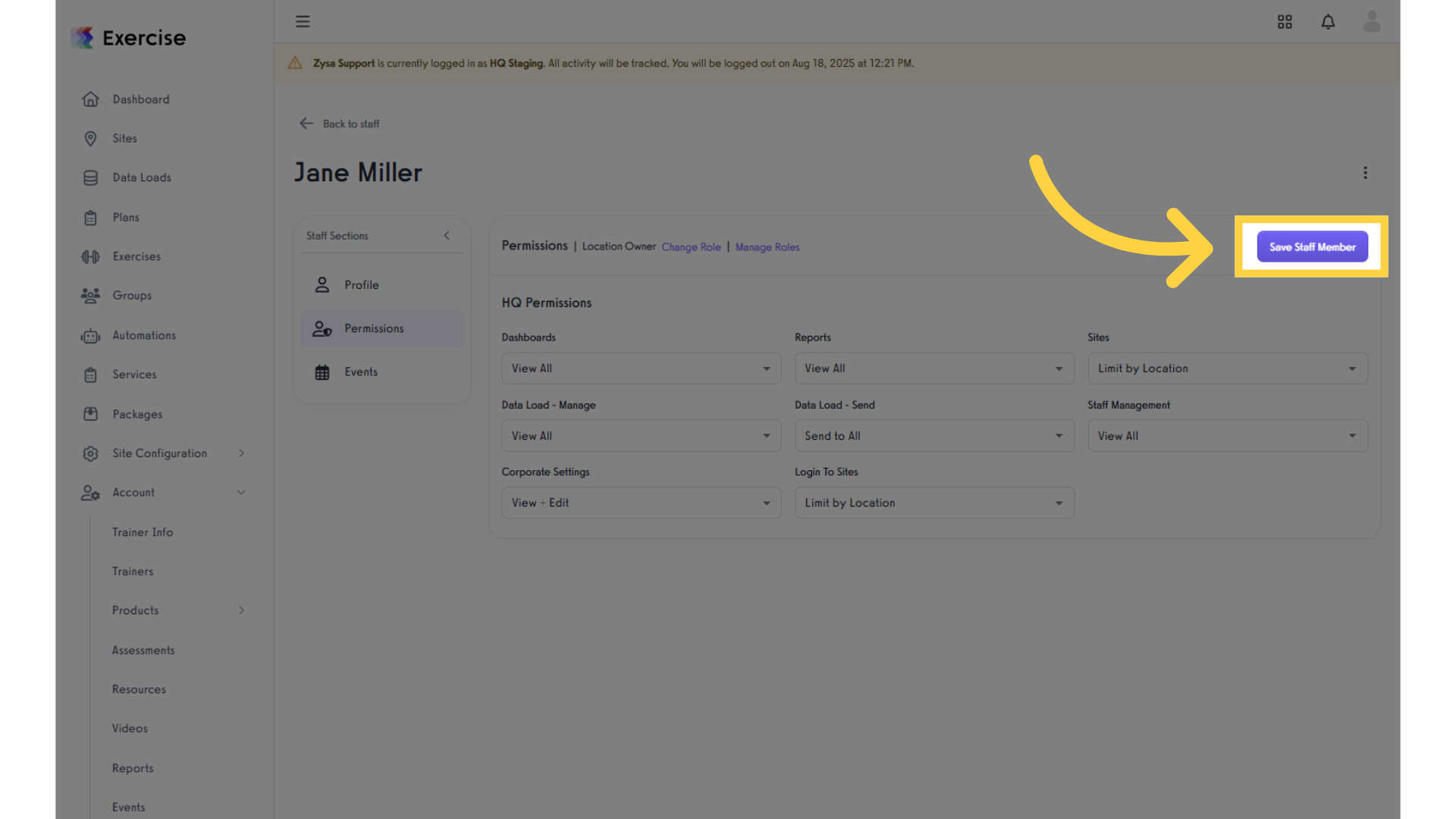The height and width of the screenshot is (819, 1456).
Task: Collapse the Staff Sections panel
Action: (447, 236)
